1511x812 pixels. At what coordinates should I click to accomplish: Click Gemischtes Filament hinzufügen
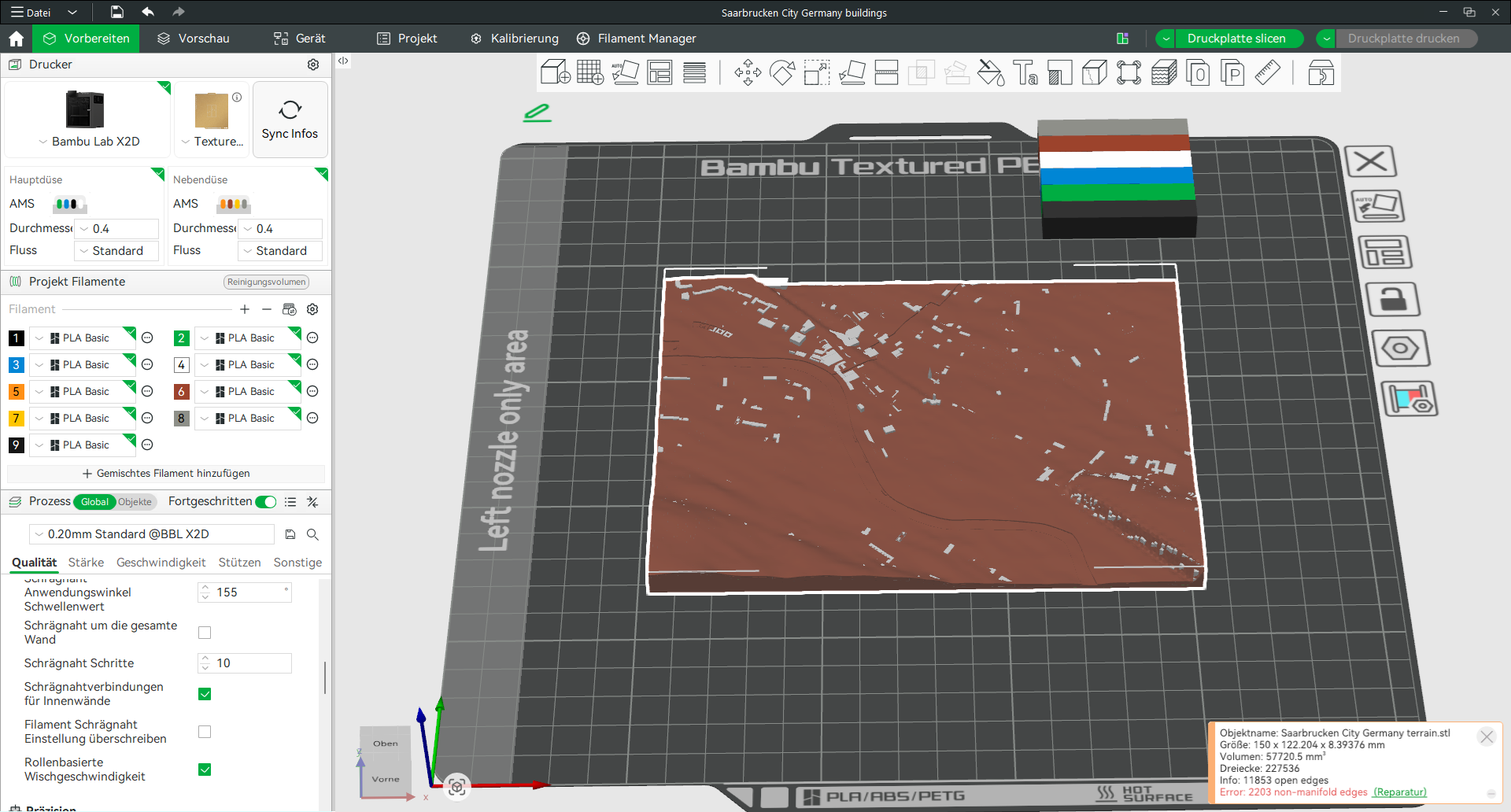(166, 474)
